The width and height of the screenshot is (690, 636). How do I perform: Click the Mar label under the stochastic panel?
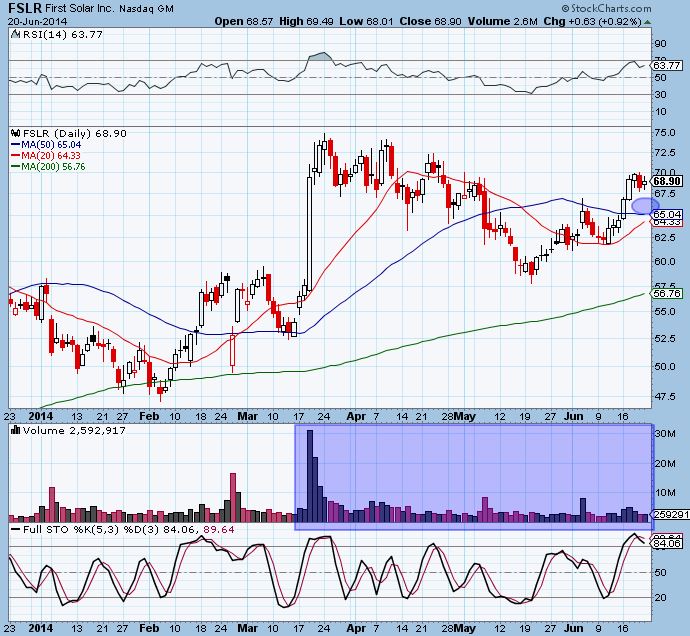pos(247,628)
